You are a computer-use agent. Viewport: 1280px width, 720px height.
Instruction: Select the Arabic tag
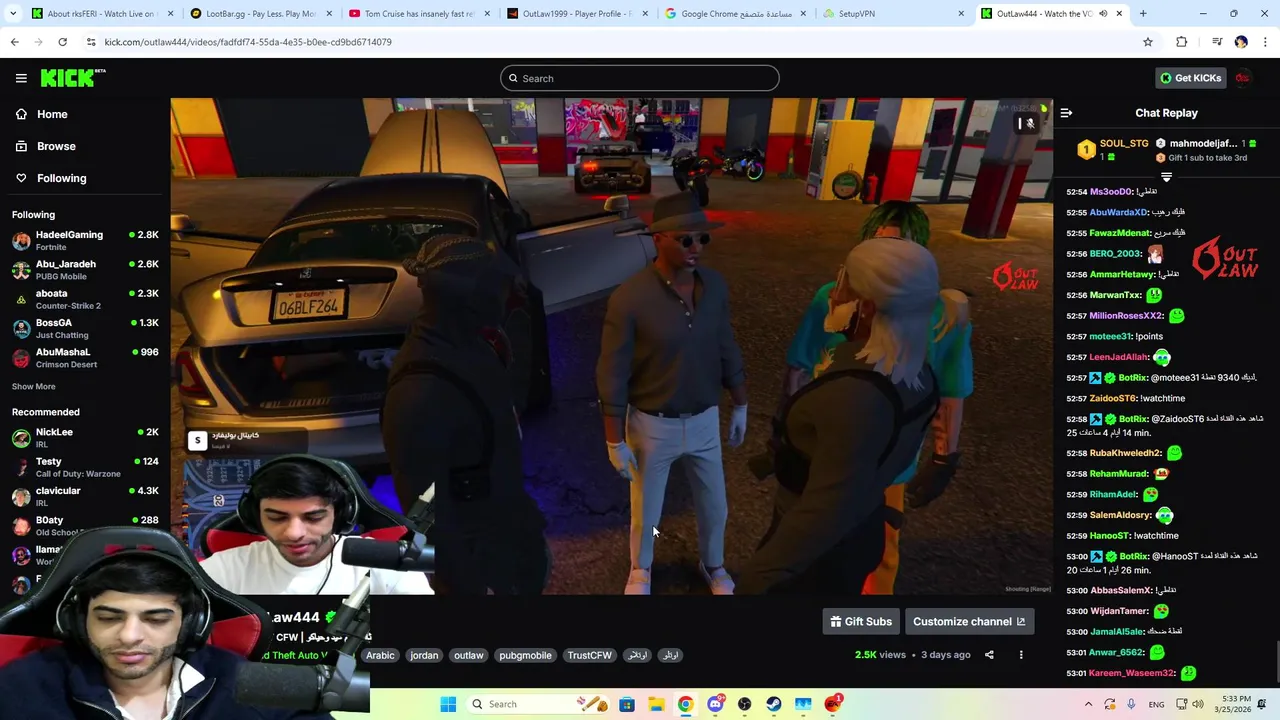(380, 655)
